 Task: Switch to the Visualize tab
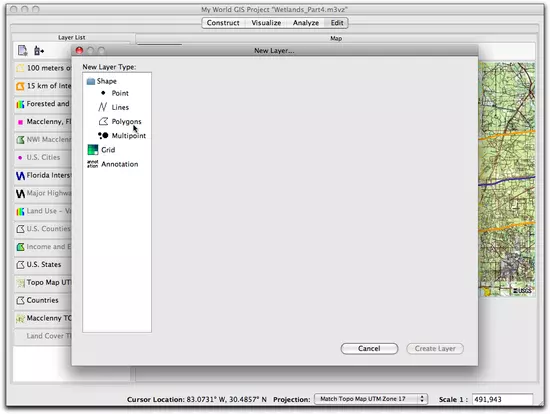(x=266, y=23)
